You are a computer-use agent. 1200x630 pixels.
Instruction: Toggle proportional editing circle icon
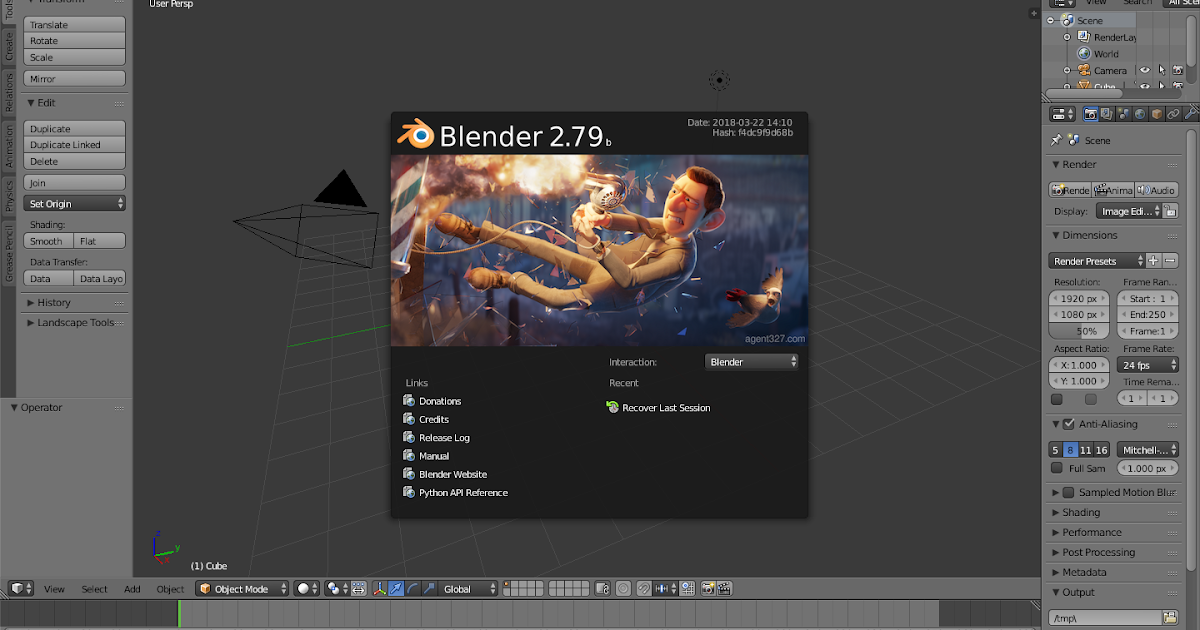pyautogui.click(x=623, y=589)
